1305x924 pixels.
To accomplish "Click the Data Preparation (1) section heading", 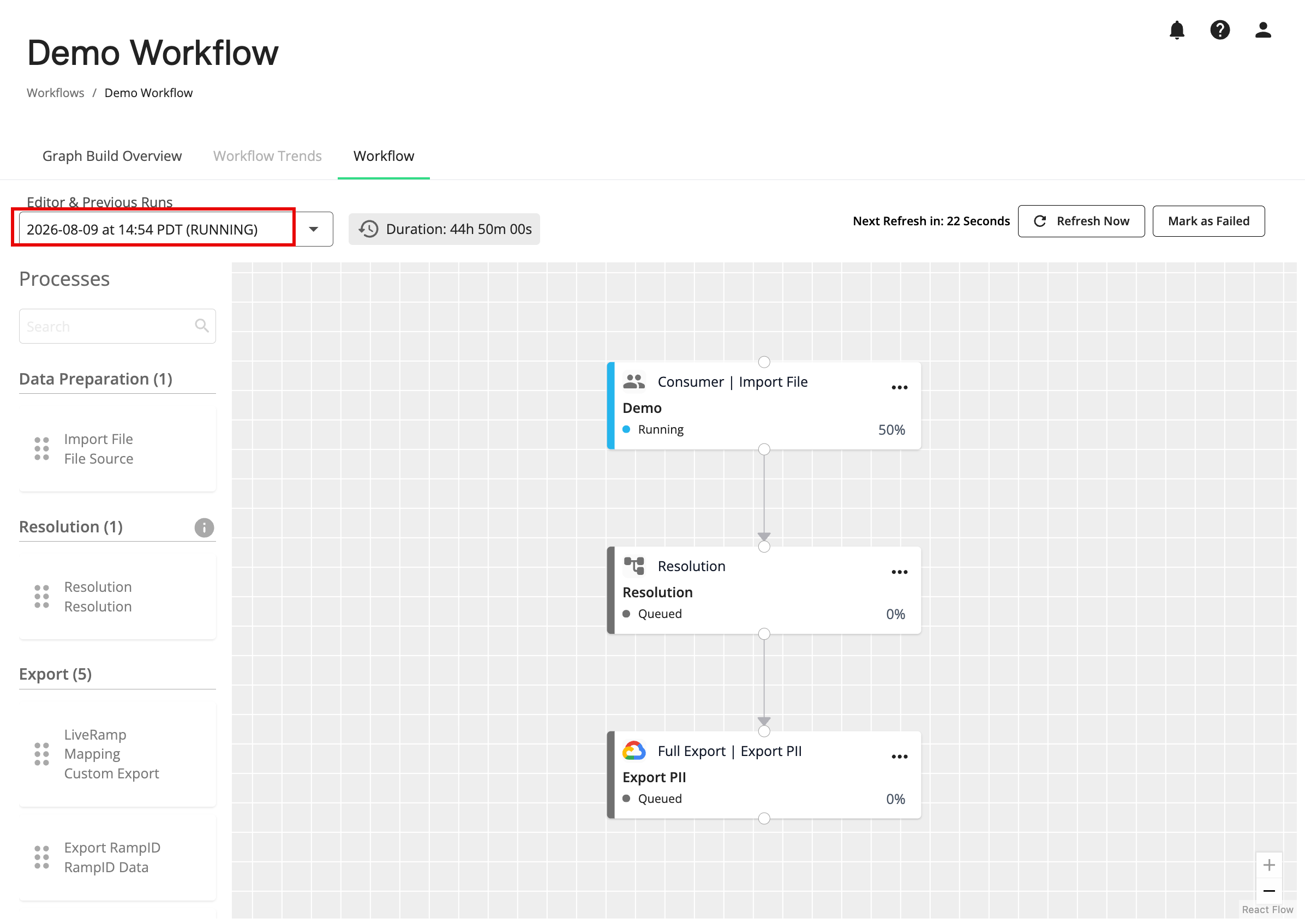I will (x=95, y=379).
